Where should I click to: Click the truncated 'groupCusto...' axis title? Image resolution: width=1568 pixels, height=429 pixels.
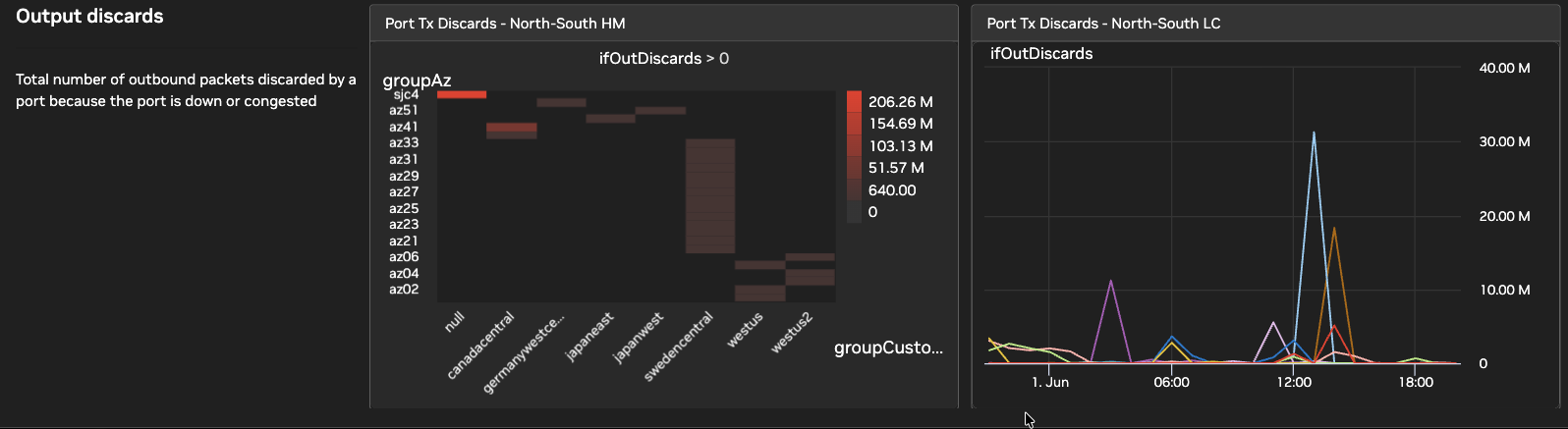[x=888, y=348]
